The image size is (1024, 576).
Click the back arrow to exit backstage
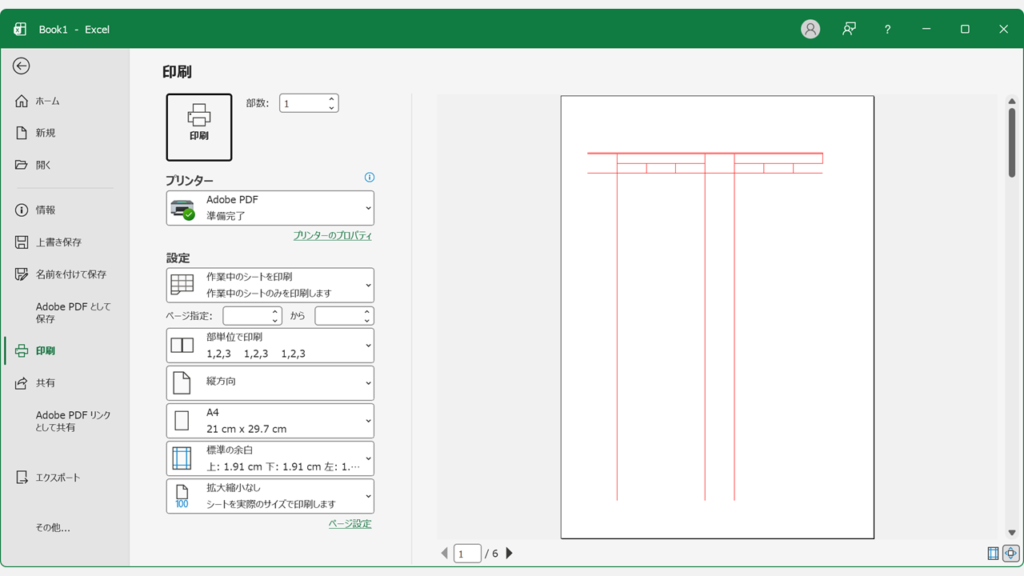[21, 66]
